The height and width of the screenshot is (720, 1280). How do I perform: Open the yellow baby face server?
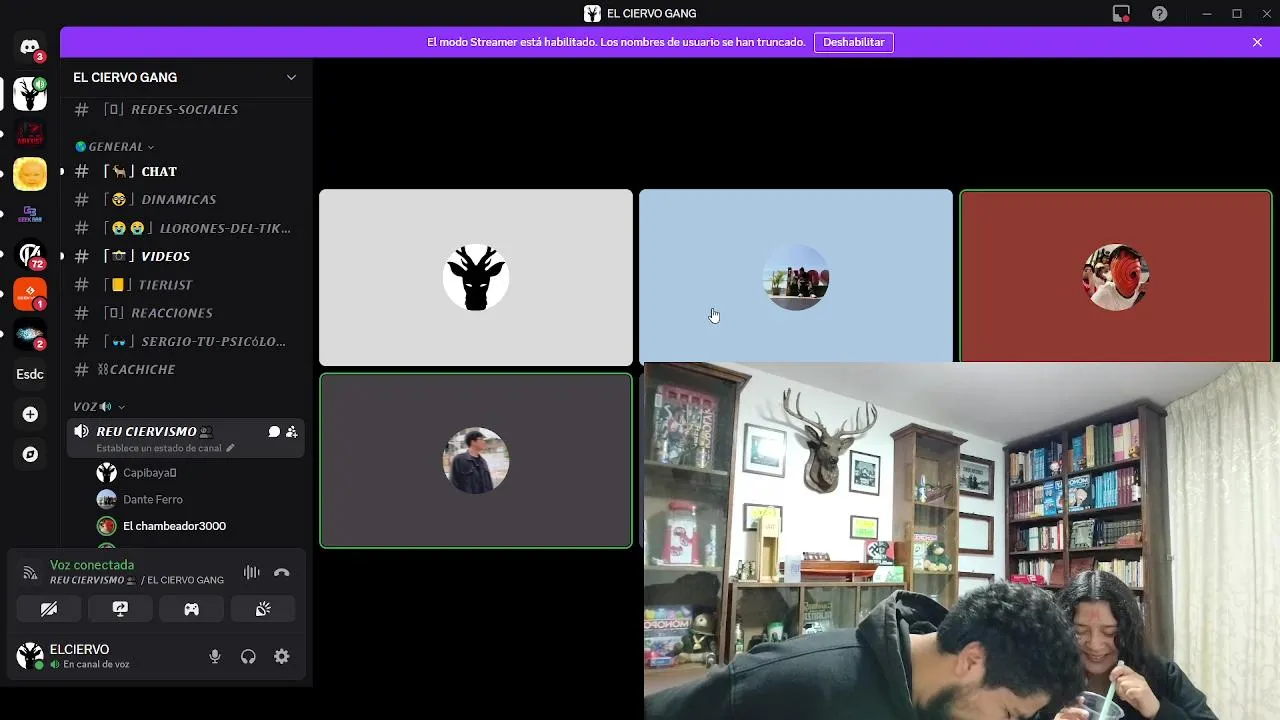(x=30, y=174)
